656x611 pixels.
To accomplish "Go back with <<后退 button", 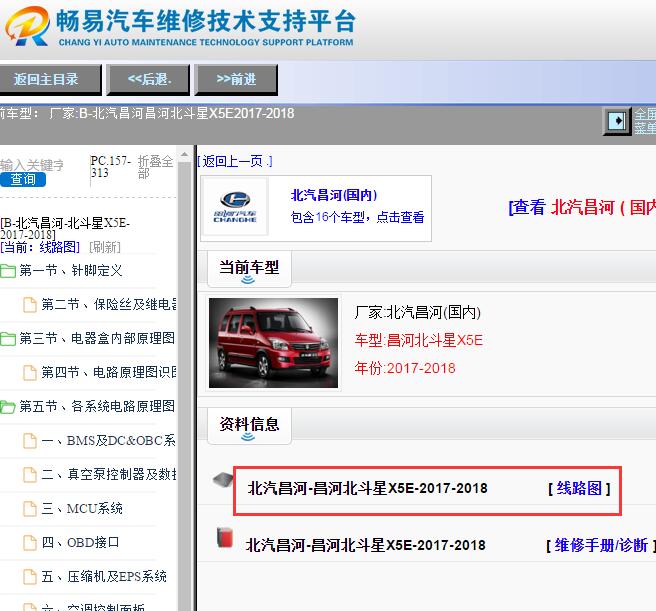I will pyautogui.click(x=149, y=80).
